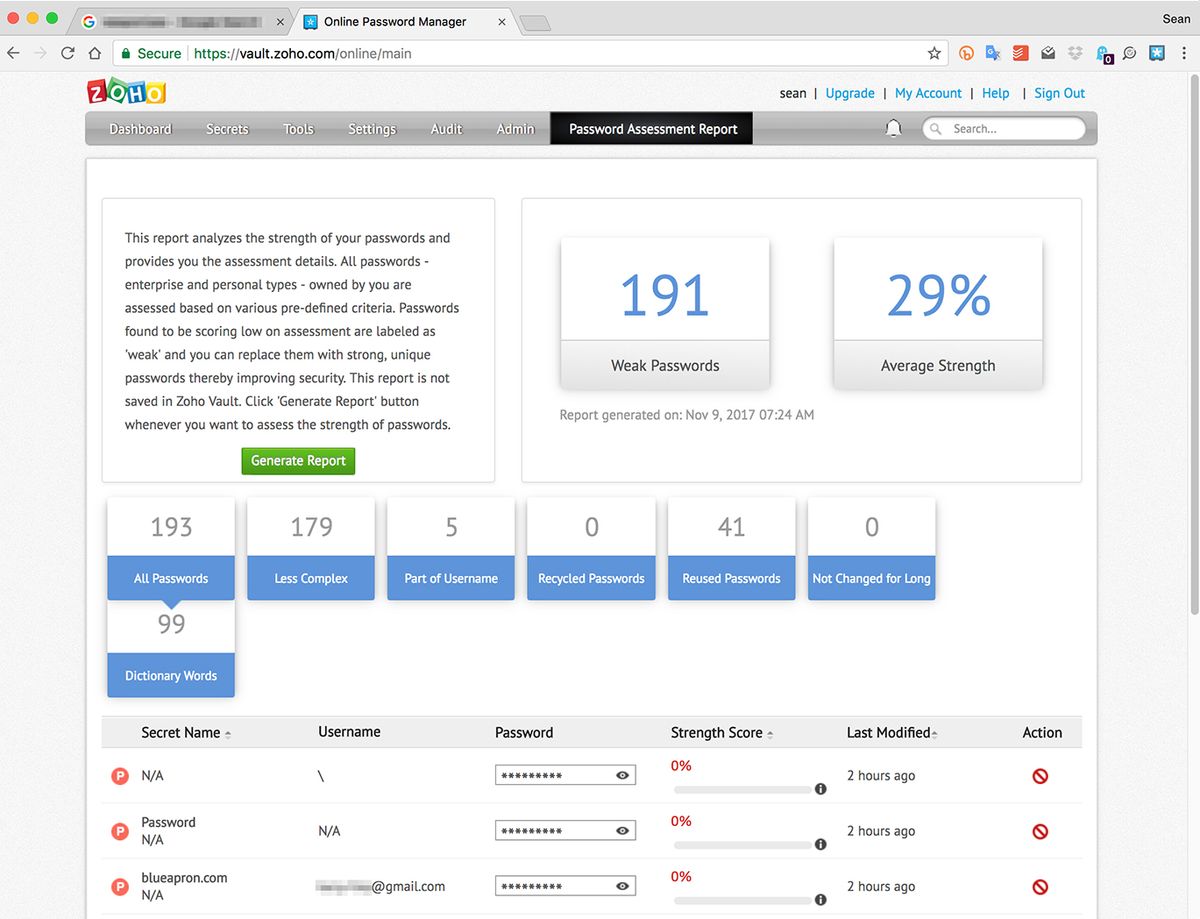Screen dimensions: 1200x919
Task: Toggle password visibility for blueapron.com
Action: click(623, 886)
